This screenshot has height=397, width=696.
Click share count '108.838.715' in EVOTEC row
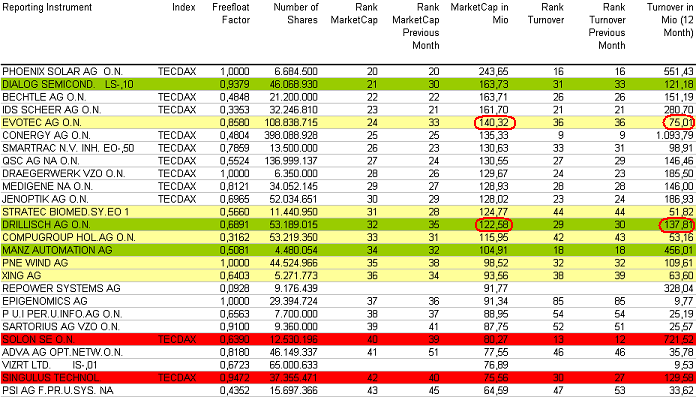291,123
